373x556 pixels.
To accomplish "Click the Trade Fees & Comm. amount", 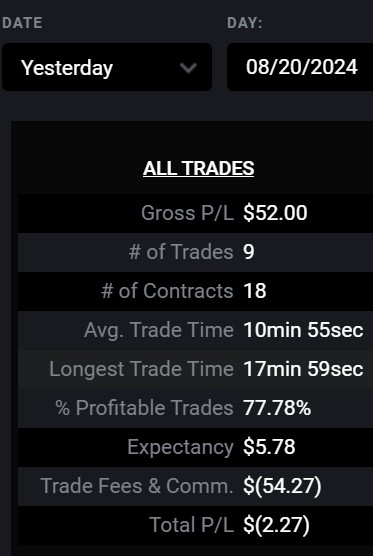I will pos(282,486).
